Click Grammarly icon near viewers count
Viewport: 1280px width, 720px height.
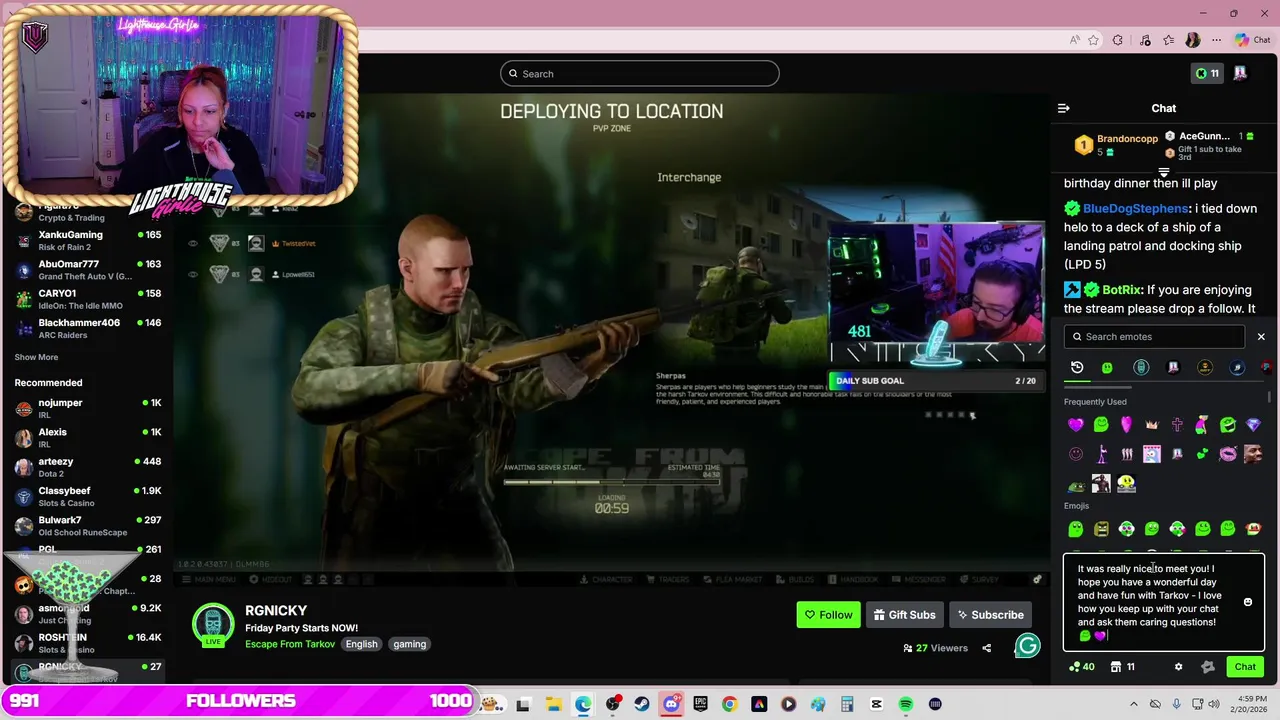click(x=1027, y=647)
